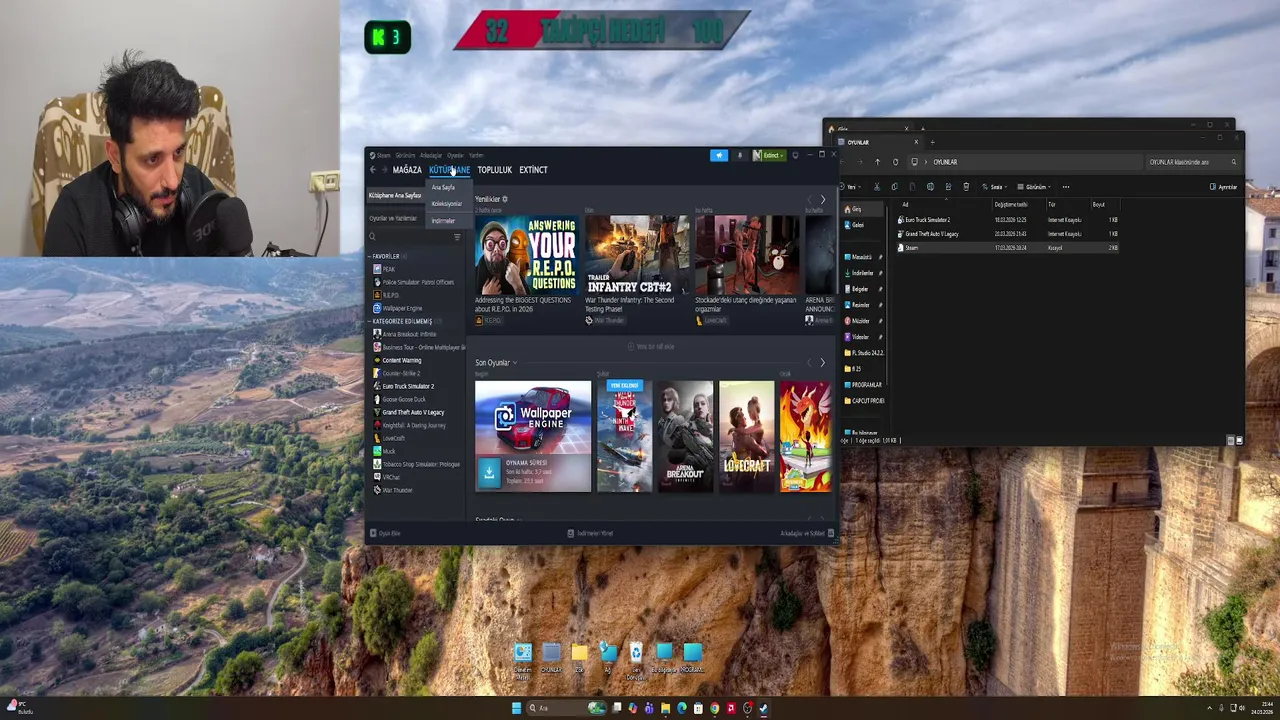Click Rename icon in Explorer toolbar
The height and width of the screenshot is (720, 1280).
tap(930, 187)
